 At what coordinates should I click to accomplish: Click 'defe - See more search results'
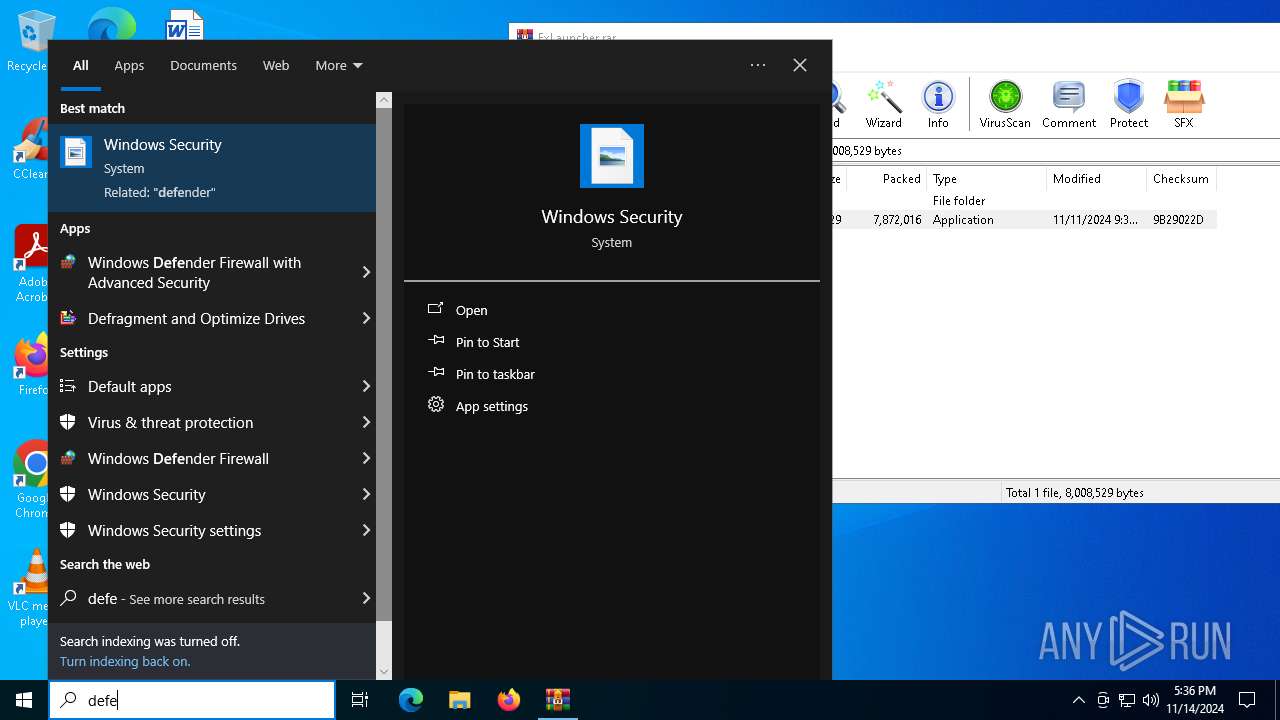(x=176, y=599)
